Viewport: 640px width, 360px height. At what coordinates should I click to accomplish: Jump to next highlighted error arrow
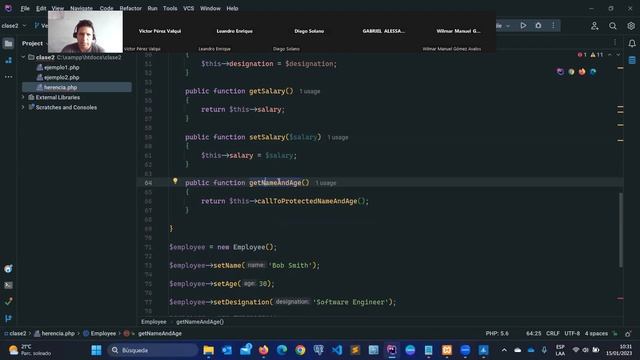(618, 55)
